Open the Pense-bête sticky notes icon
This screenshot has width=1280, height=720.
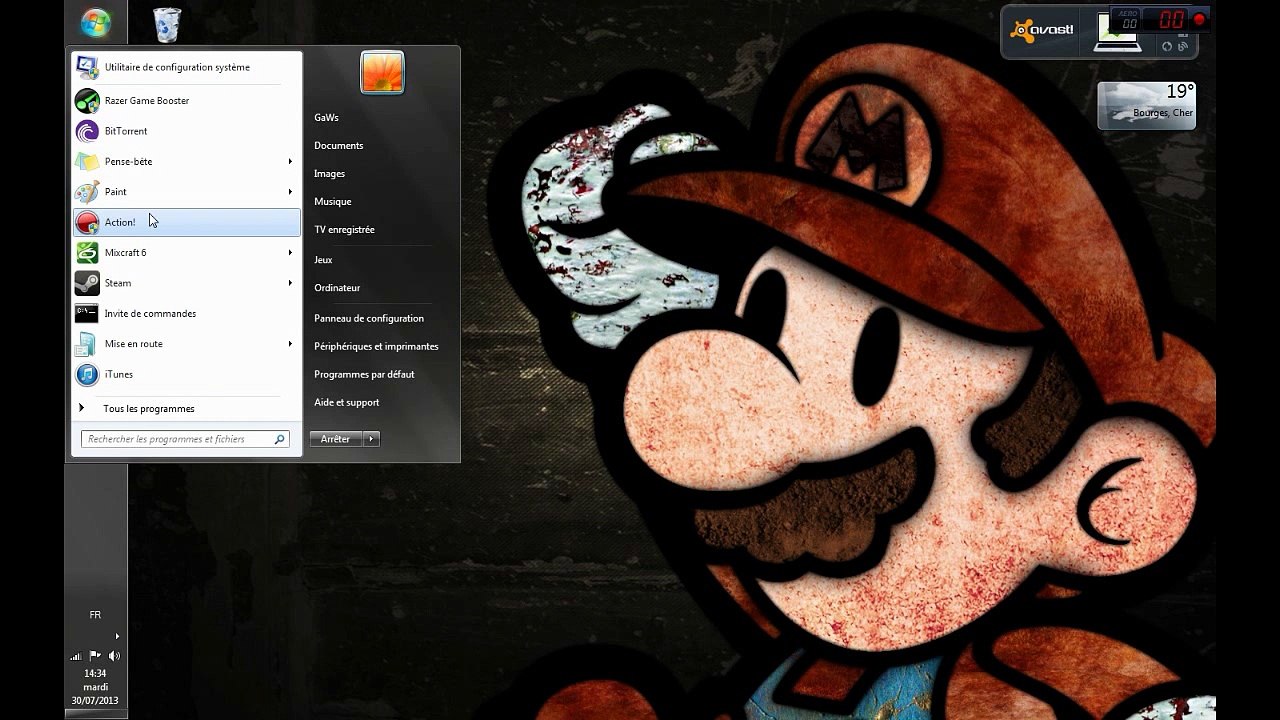point(88,161)
